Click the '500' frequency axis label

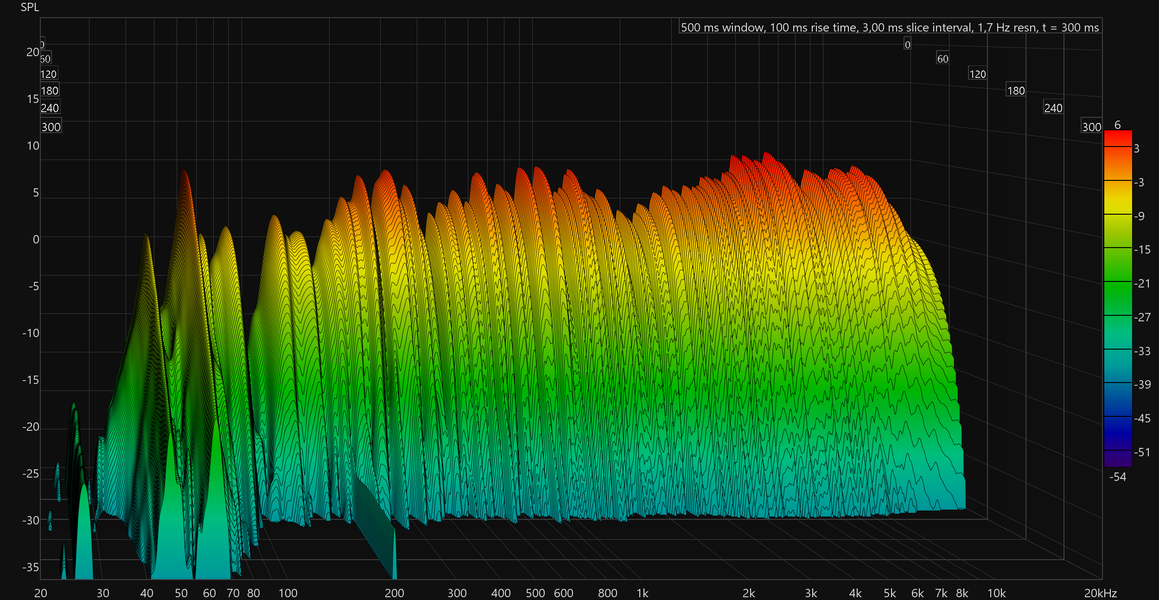pos(535,593)
